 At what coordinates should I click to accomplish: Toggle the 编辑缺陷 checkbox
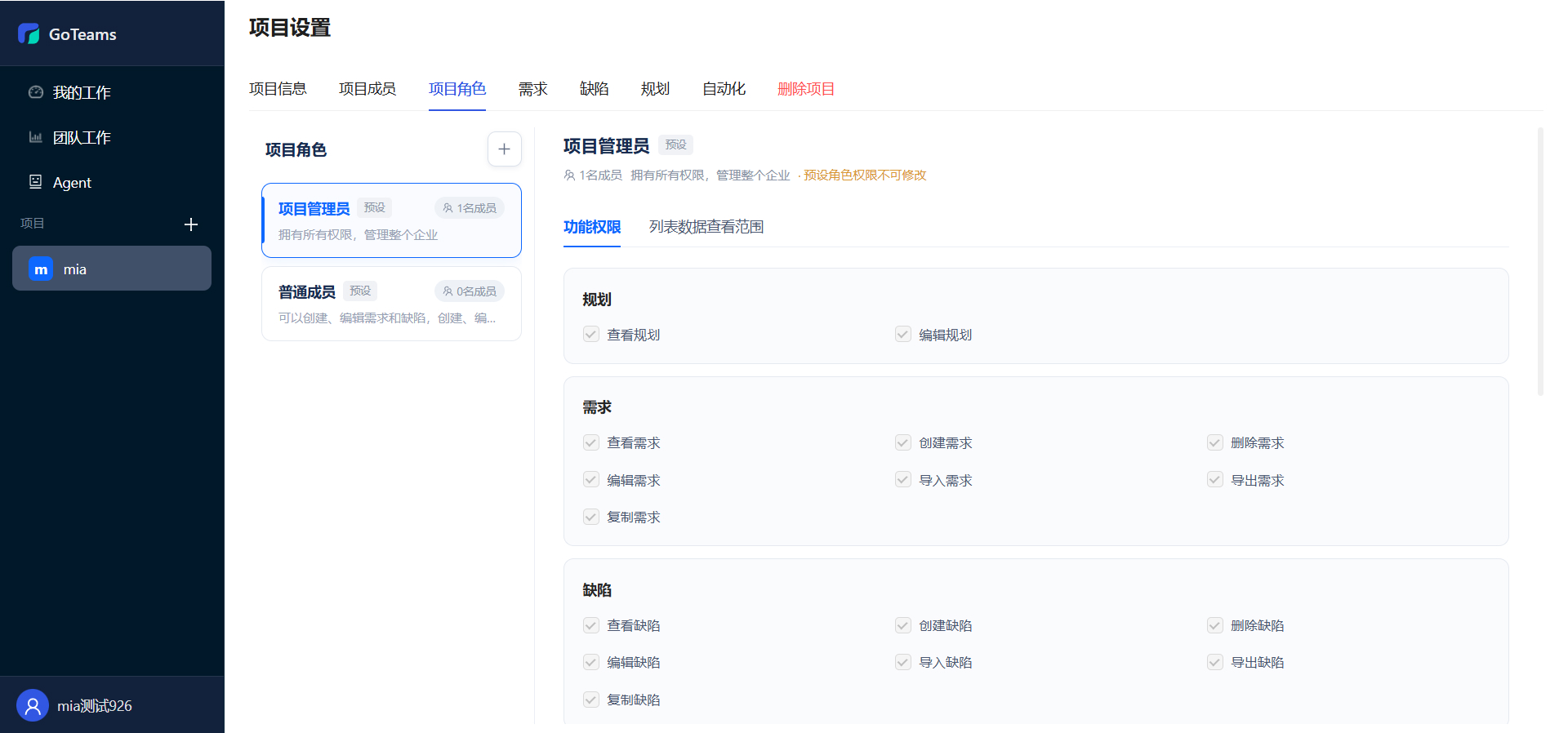591,662
